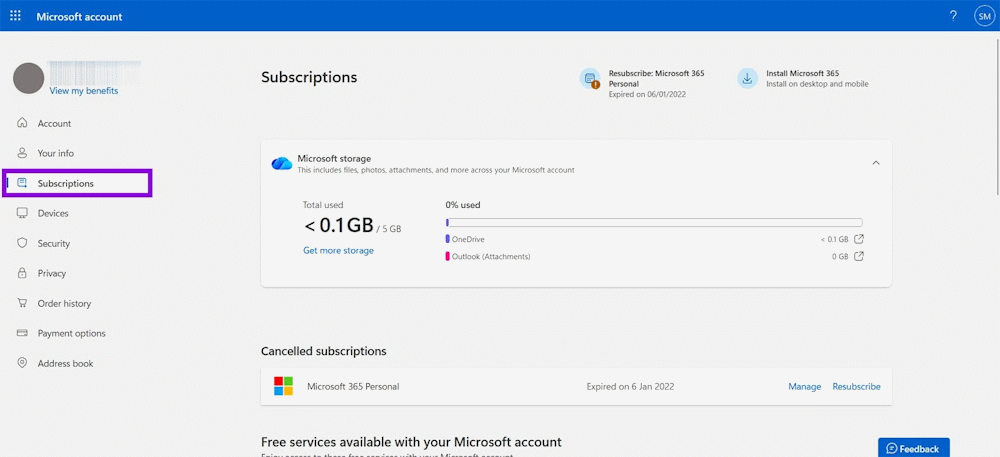The image size is (1000, 457).
Task: Click Resubscribe in cancelled subscriptions row
Action: [857, 386]
